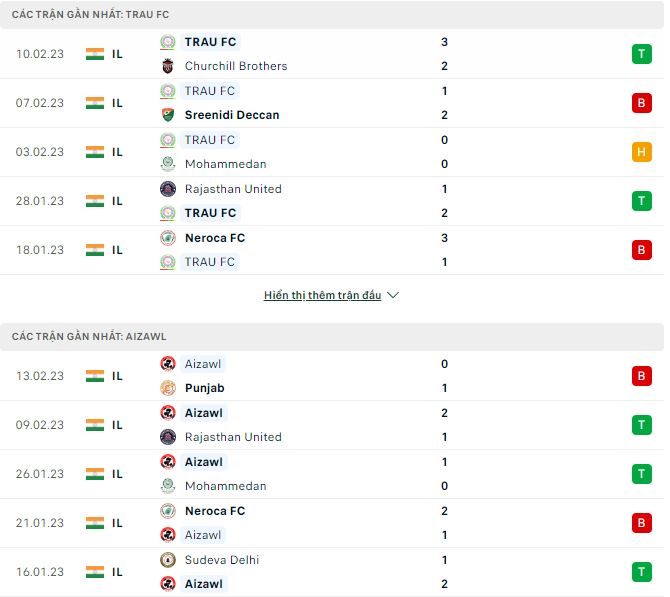Click the green T badge for 10.02.23
670x597 pixels.
tap(641, 54)
